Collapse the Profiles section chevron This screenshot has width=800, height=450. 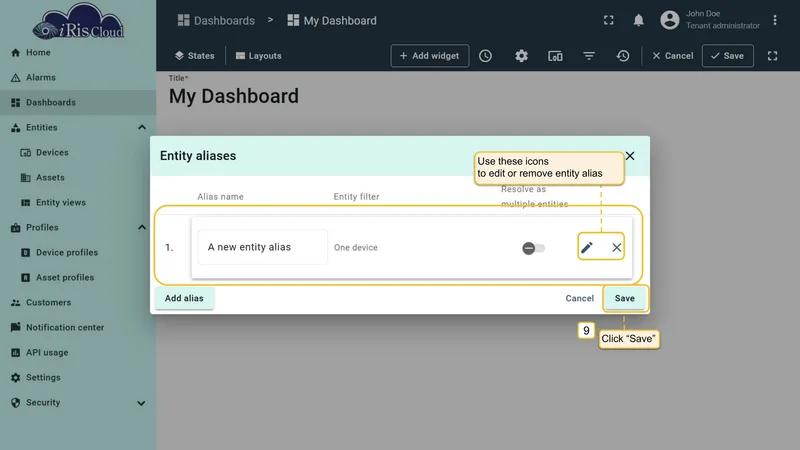click(x=141, y=228)
